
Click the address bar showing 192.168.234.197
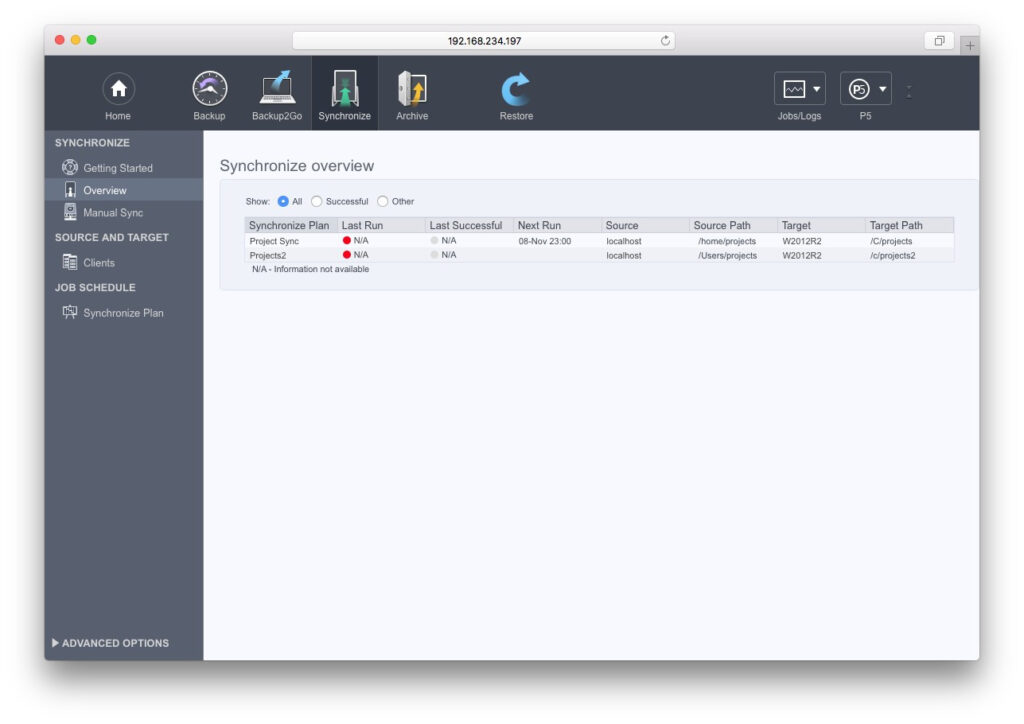[484, 41]
